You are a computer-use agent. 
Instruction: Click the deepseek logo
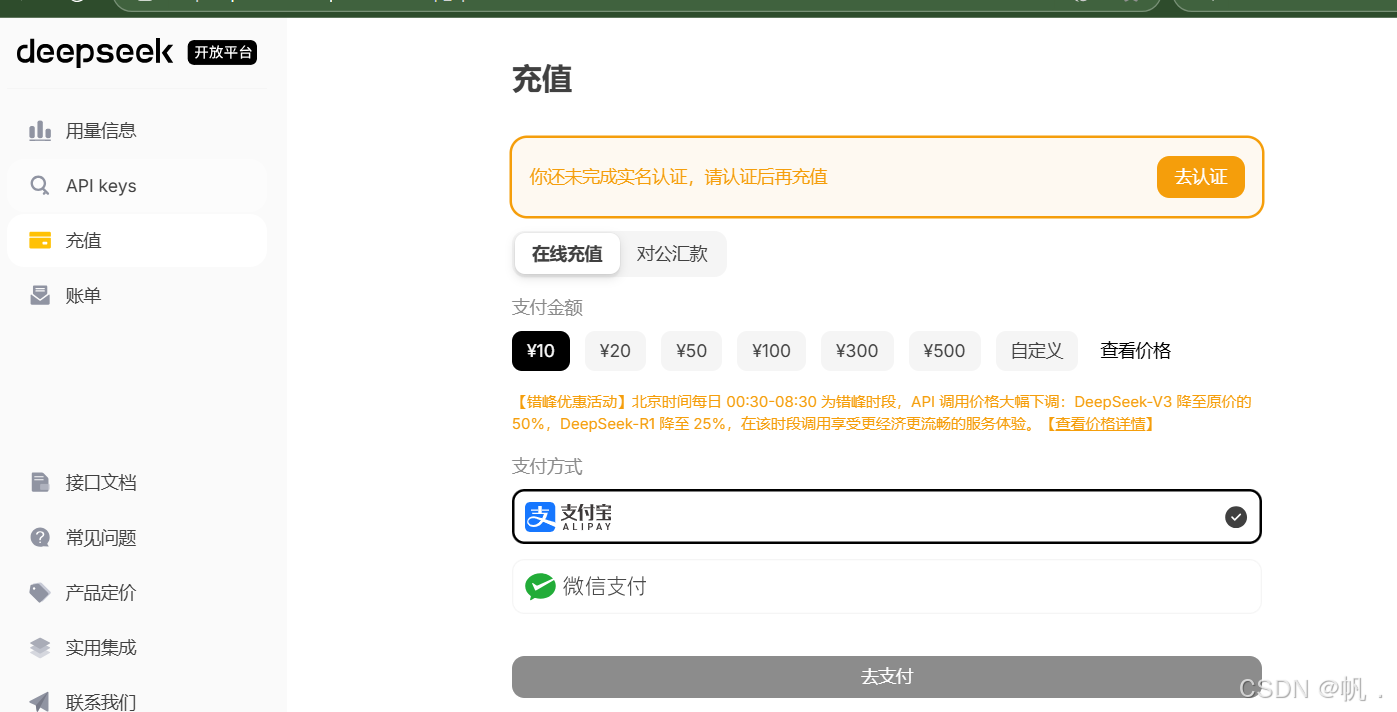pyautogui.click(x=95, y=52)
